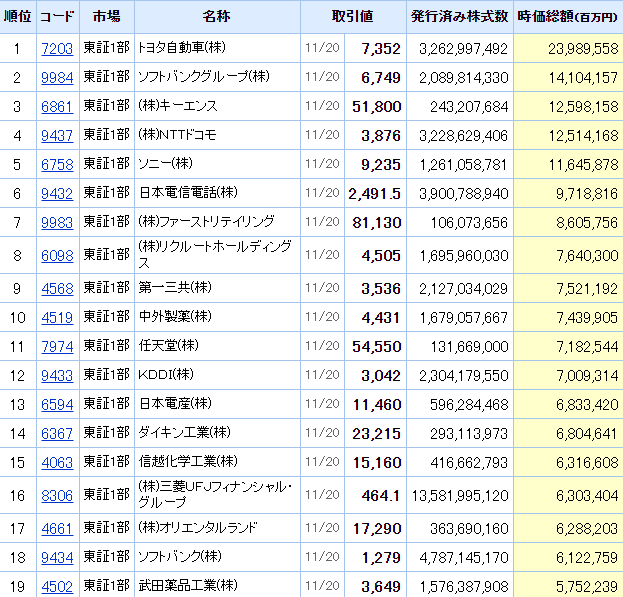Screen dimensions: 623x597
Task: Open stock code 7974 link
Action: click(x=57, y=346)
